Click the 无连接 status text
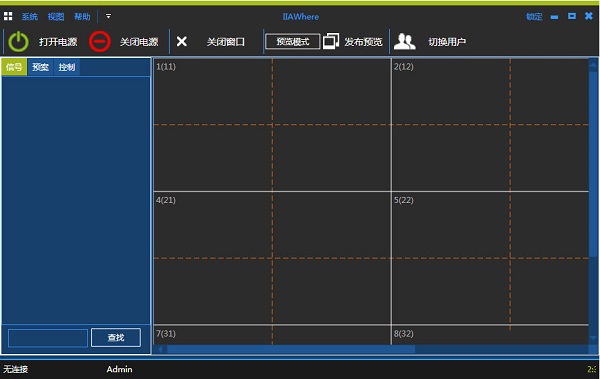 click(x=16, y=369)
